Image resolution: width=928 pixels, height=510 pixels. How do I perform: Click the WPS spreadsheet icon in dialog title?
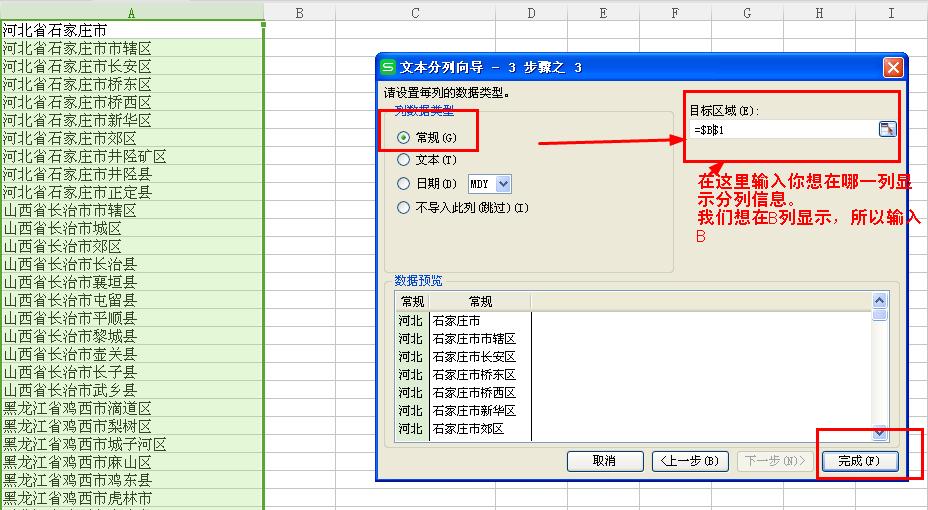point(388,67)
